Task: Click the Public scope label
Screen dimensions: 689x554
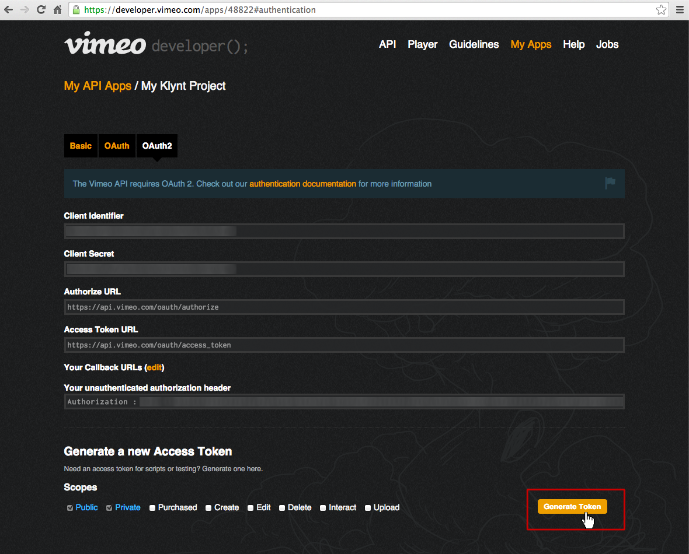Action: click(x=87, y=507)
